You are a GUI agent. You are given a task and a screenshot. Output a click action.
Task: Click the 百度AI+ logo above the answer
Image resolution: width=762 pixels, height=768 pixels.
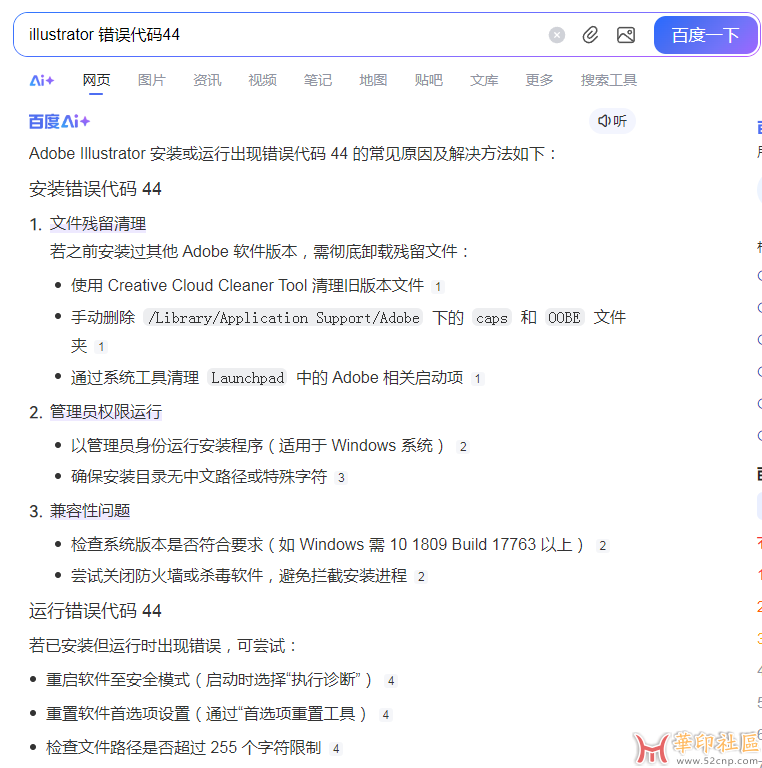59,121
